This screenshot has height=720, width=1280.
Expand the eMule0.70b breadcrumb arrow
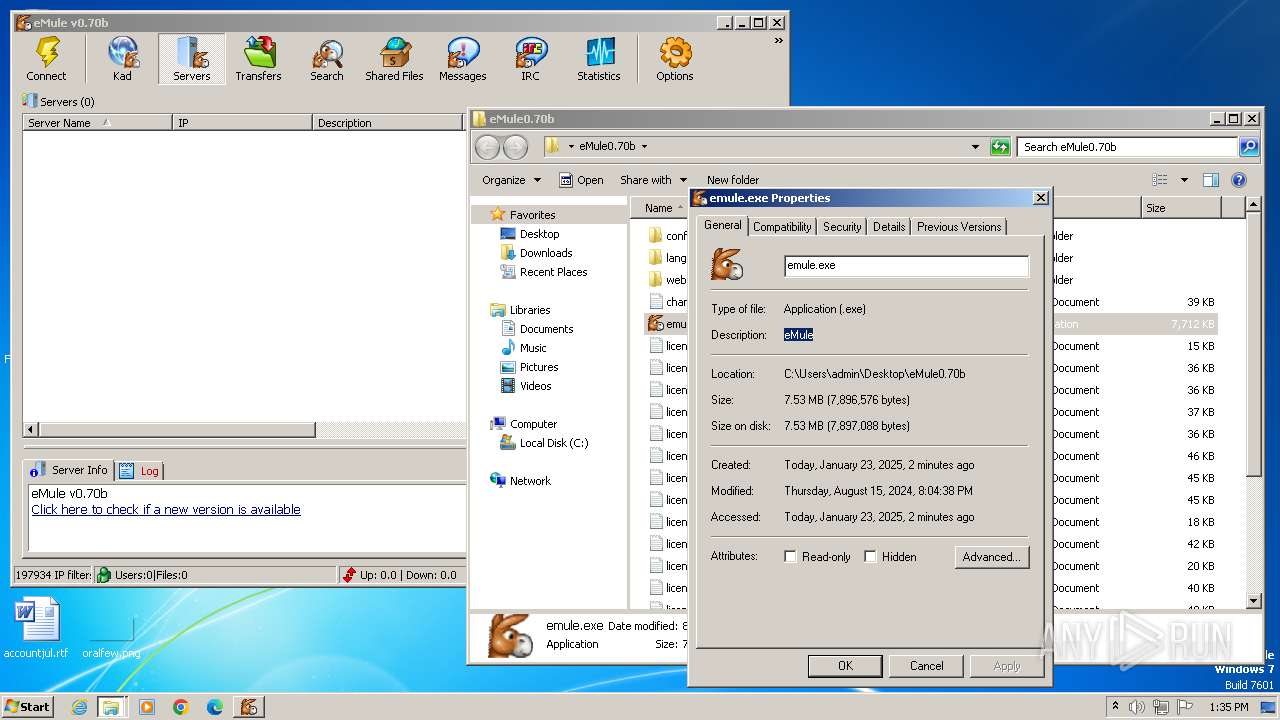pyautogui.click(x=644, y=146)
